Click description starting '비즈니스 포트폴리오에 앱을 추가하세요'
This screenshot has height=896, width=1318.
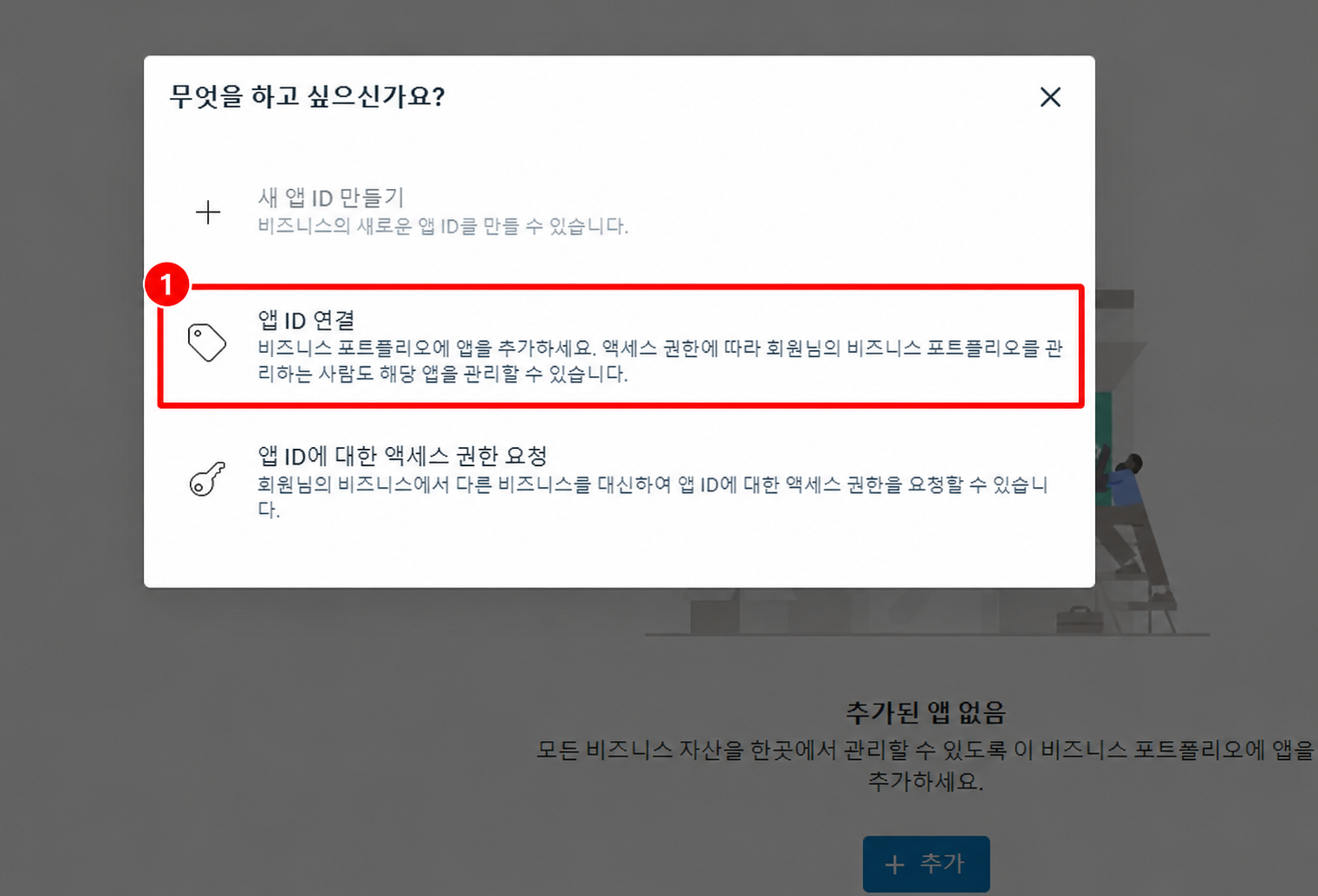pyautogui.click(x=660, y=360)
